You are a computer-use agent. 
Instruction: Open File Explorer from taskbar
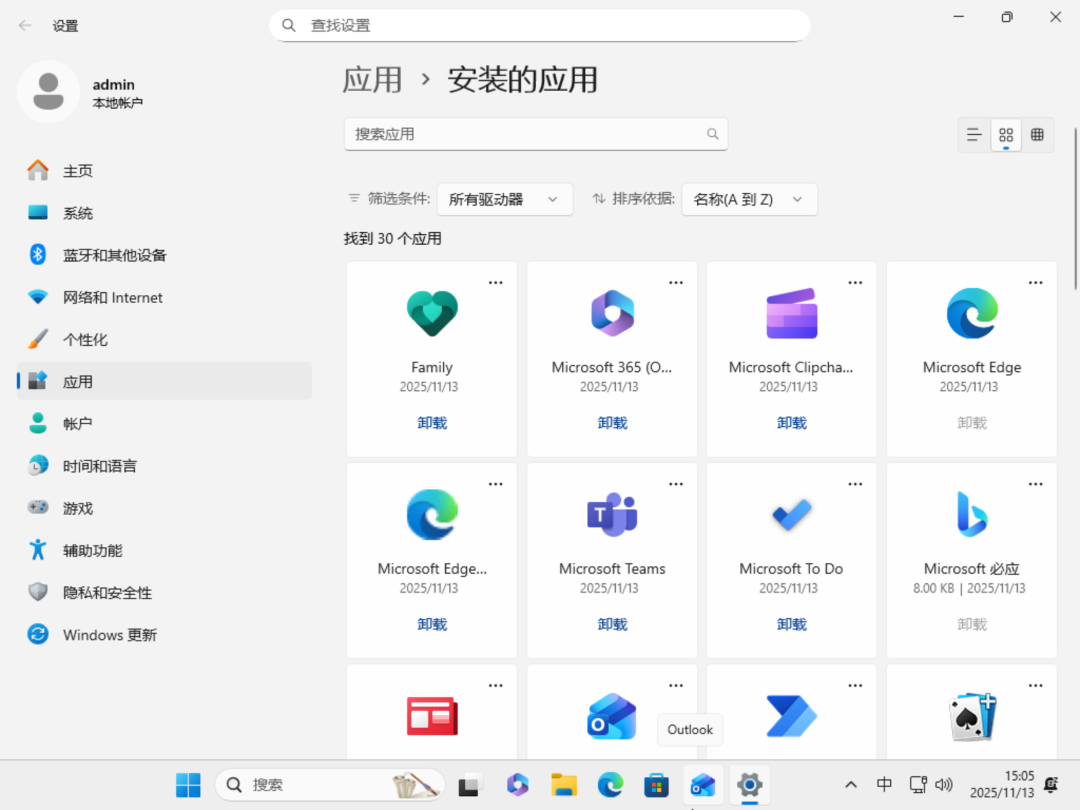563,785
